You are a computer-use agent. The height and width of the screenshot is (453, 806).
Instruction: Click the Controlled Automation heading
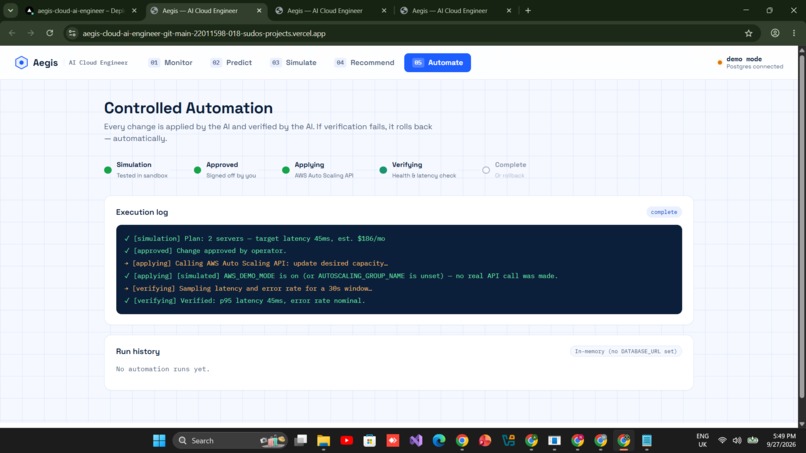click(188, 108)
